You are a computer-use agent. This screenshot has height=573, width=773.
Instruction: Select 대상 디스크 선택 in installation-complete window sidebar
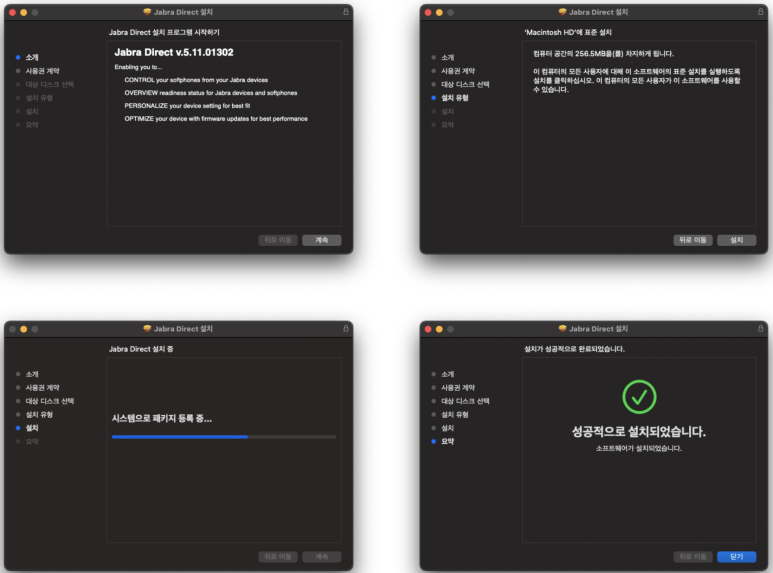465,401
